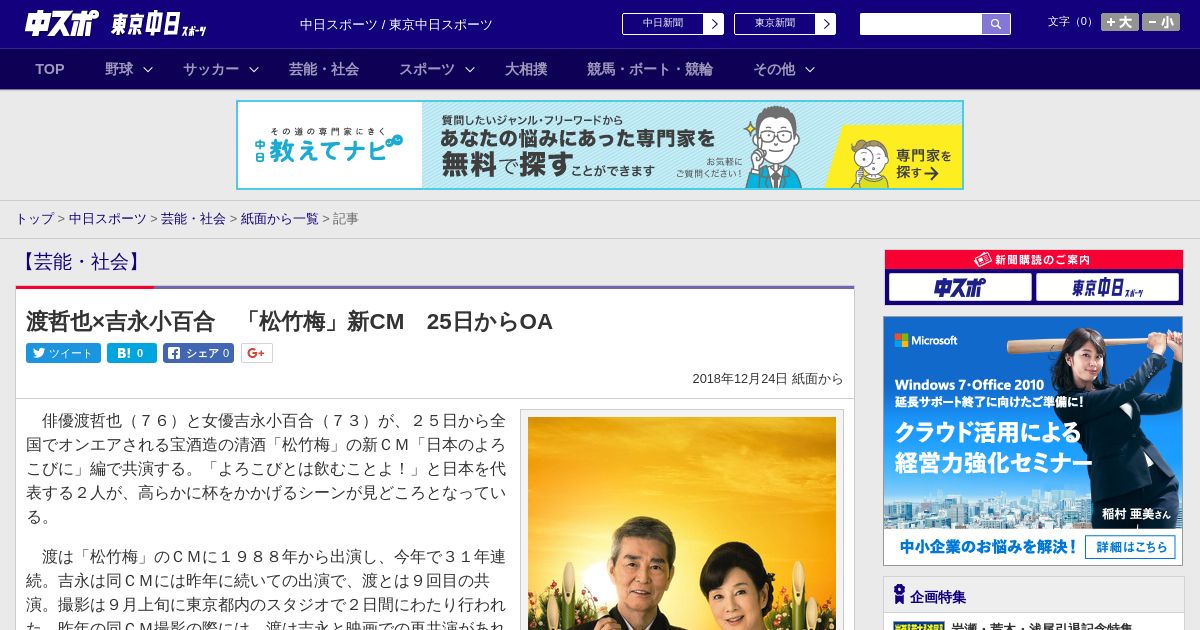Go to 紙面から一覧 breadcrumb link
The image size is (1200, 630).
[x=280, y=218]
